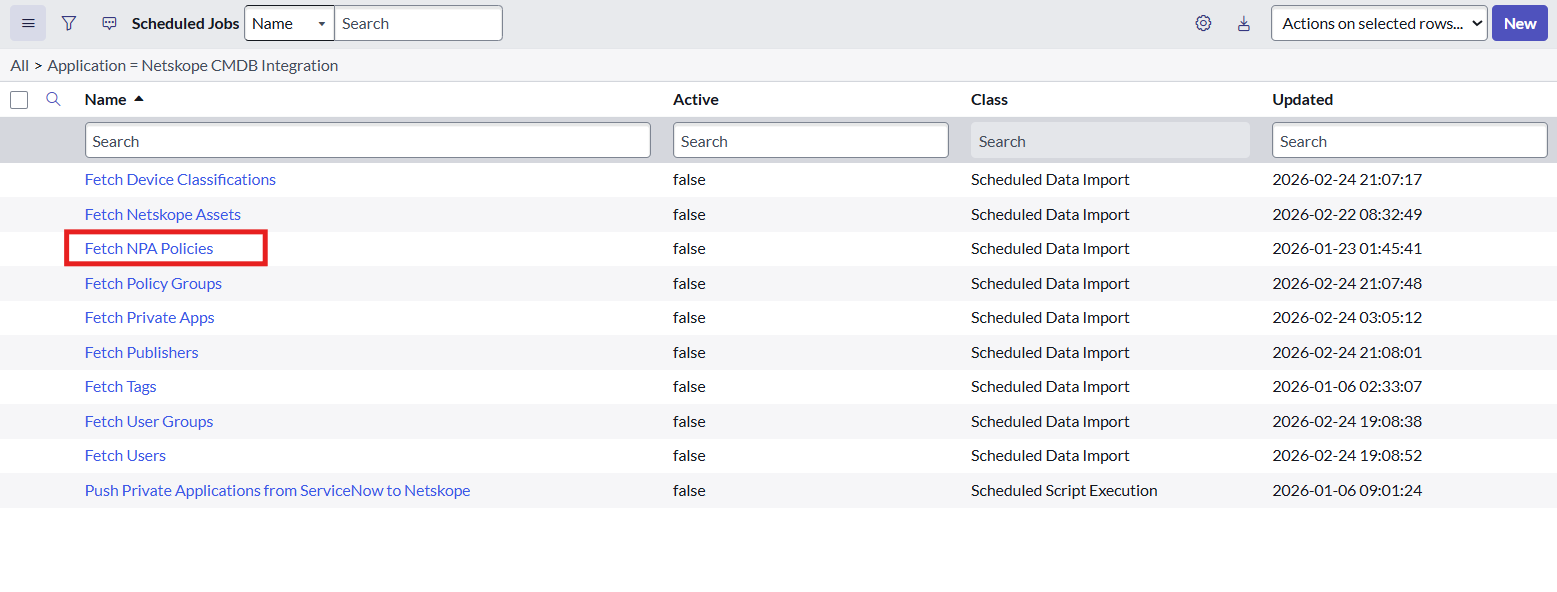The width and height of the screenshot is (1557, 592).
Task: Open Fetch Tags job
Action: 121,386
